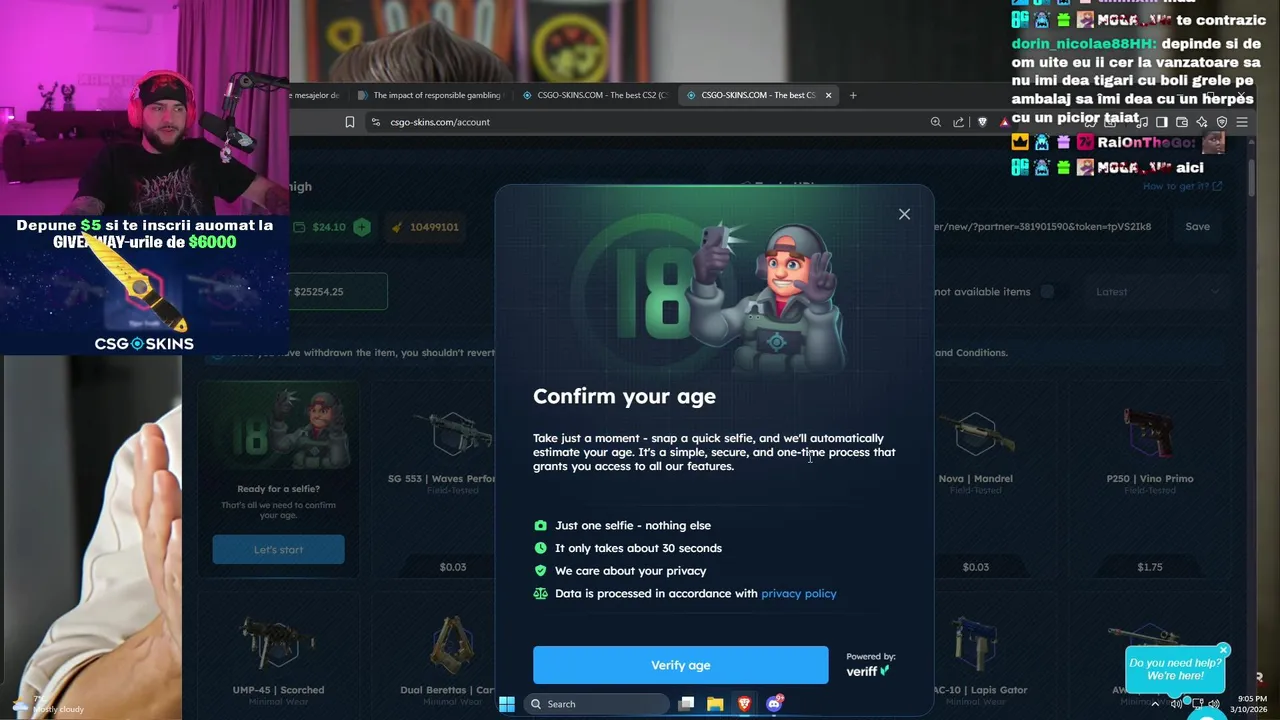The width and height of the screenshot is (1280, 720).
Task: Click the weather widget showing Mostly cloudy
Action: coord(50,704)
